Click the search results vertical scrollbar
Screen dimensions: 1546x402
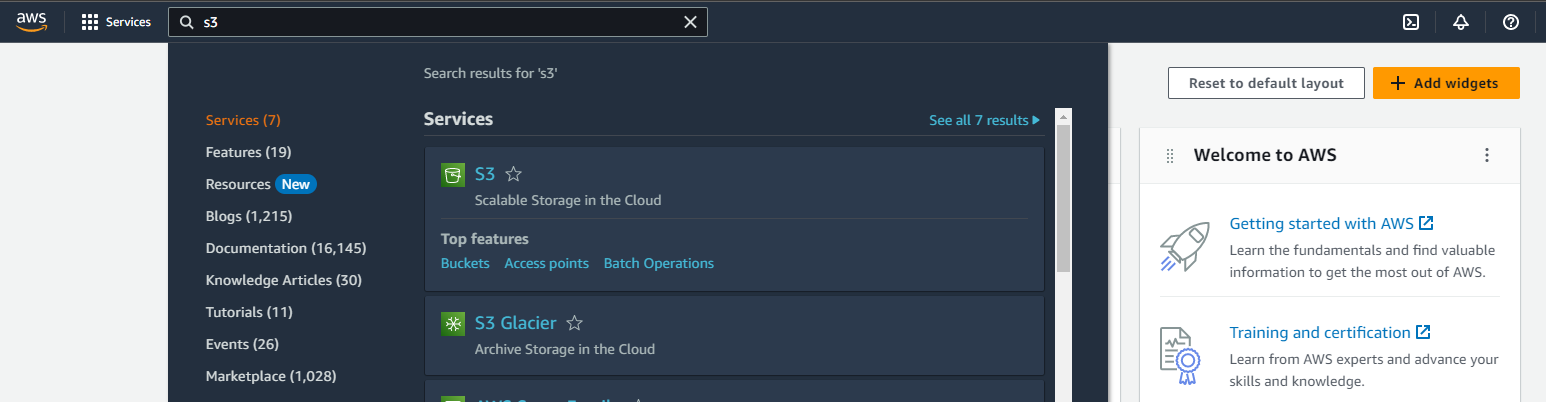tap(1064, 200)
